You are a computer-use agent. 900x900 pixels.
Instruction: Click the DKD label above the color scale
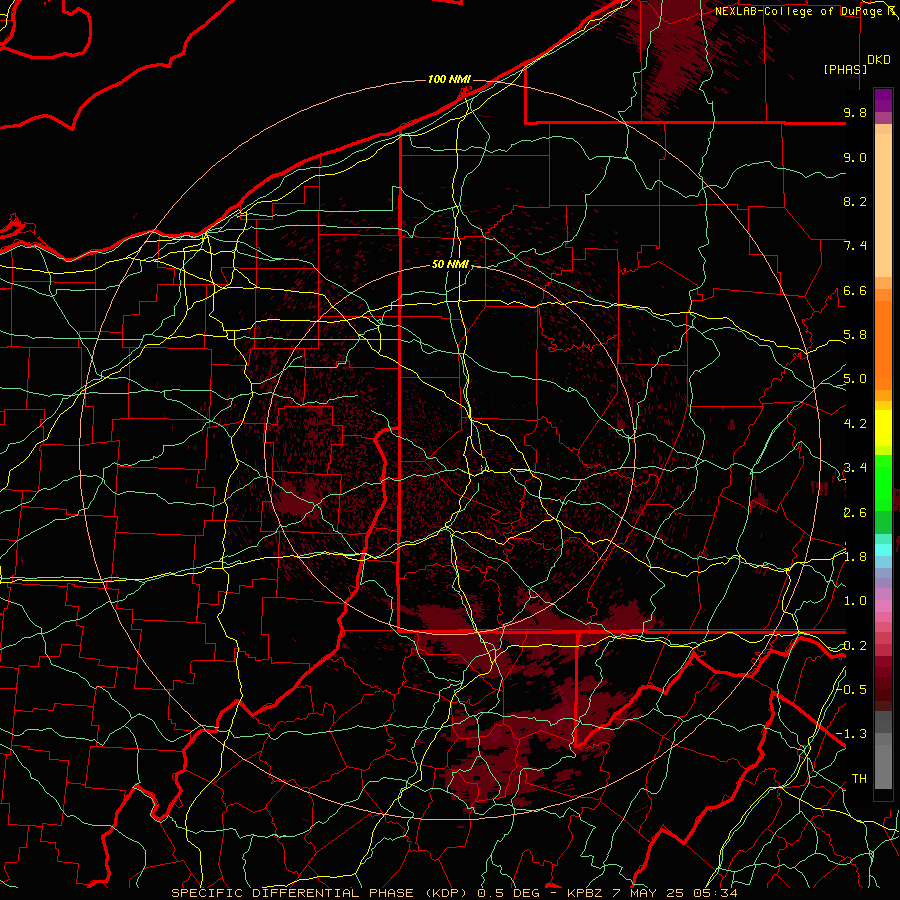(879, 60)
